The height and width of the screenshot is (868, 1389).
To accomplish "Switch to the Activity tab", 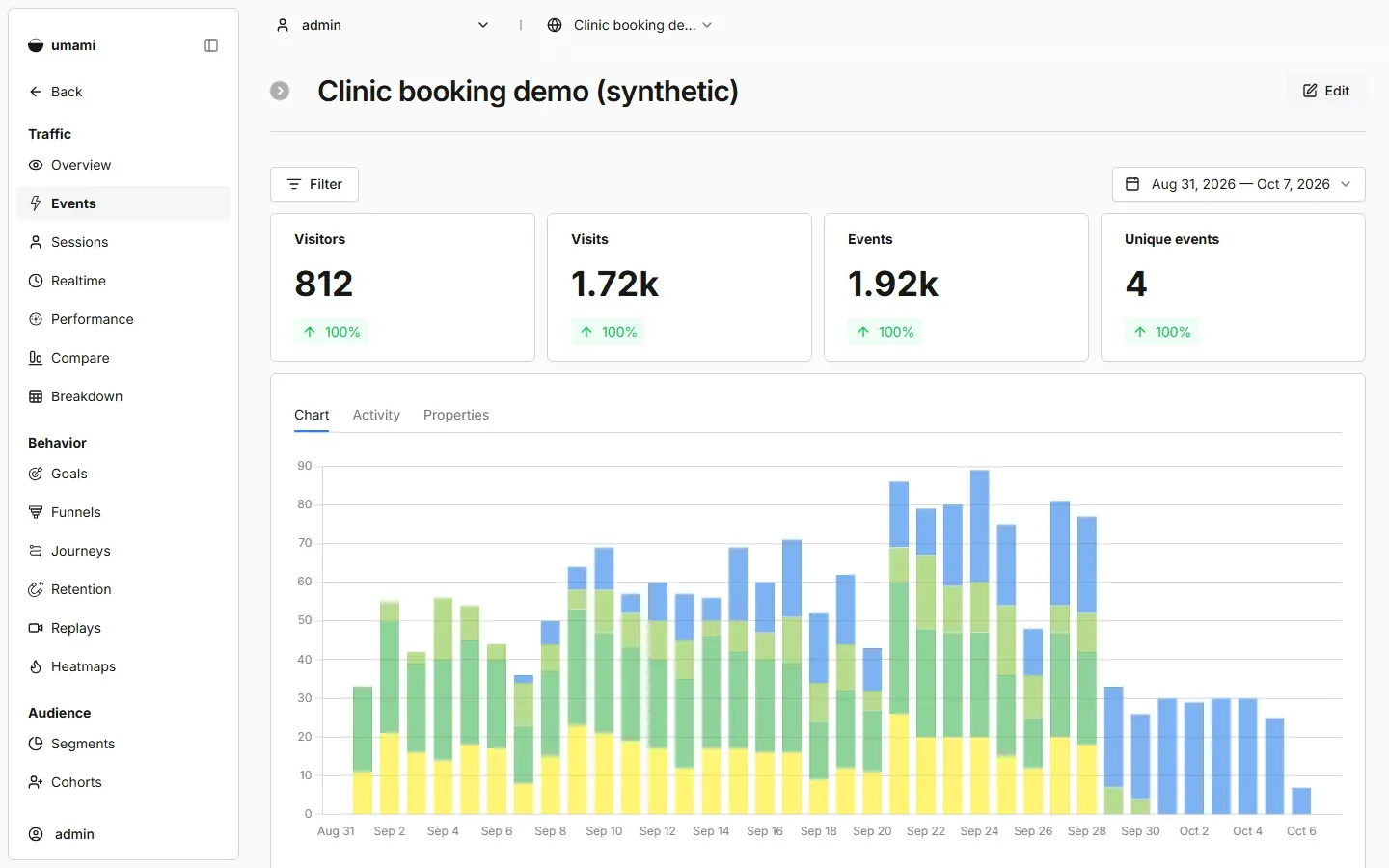I will point(376,415).
